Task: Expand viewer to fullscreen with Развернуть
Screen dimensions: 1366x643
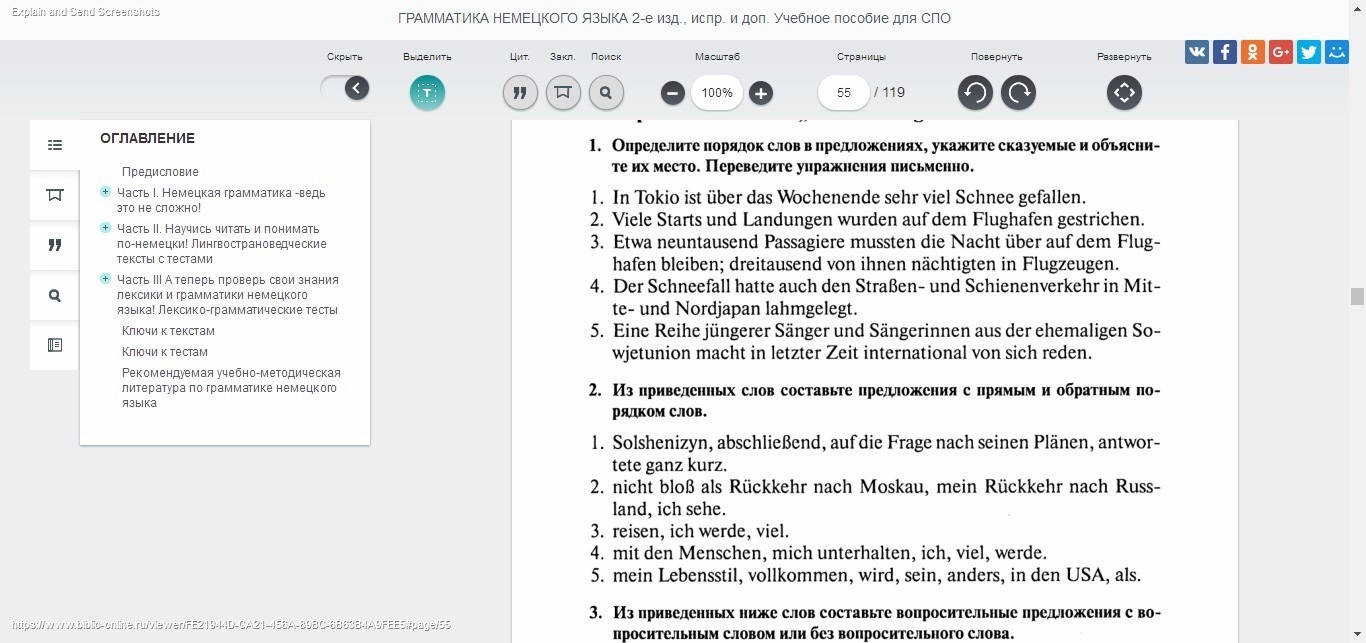Action: (1124, 93)
